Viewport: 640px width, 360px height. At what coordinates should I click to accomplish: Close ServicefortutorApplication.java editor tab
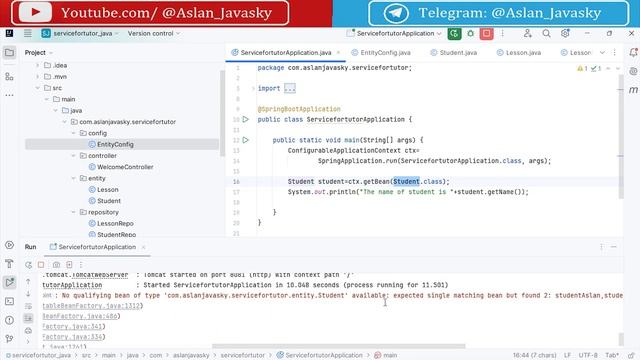pos(338,53)
